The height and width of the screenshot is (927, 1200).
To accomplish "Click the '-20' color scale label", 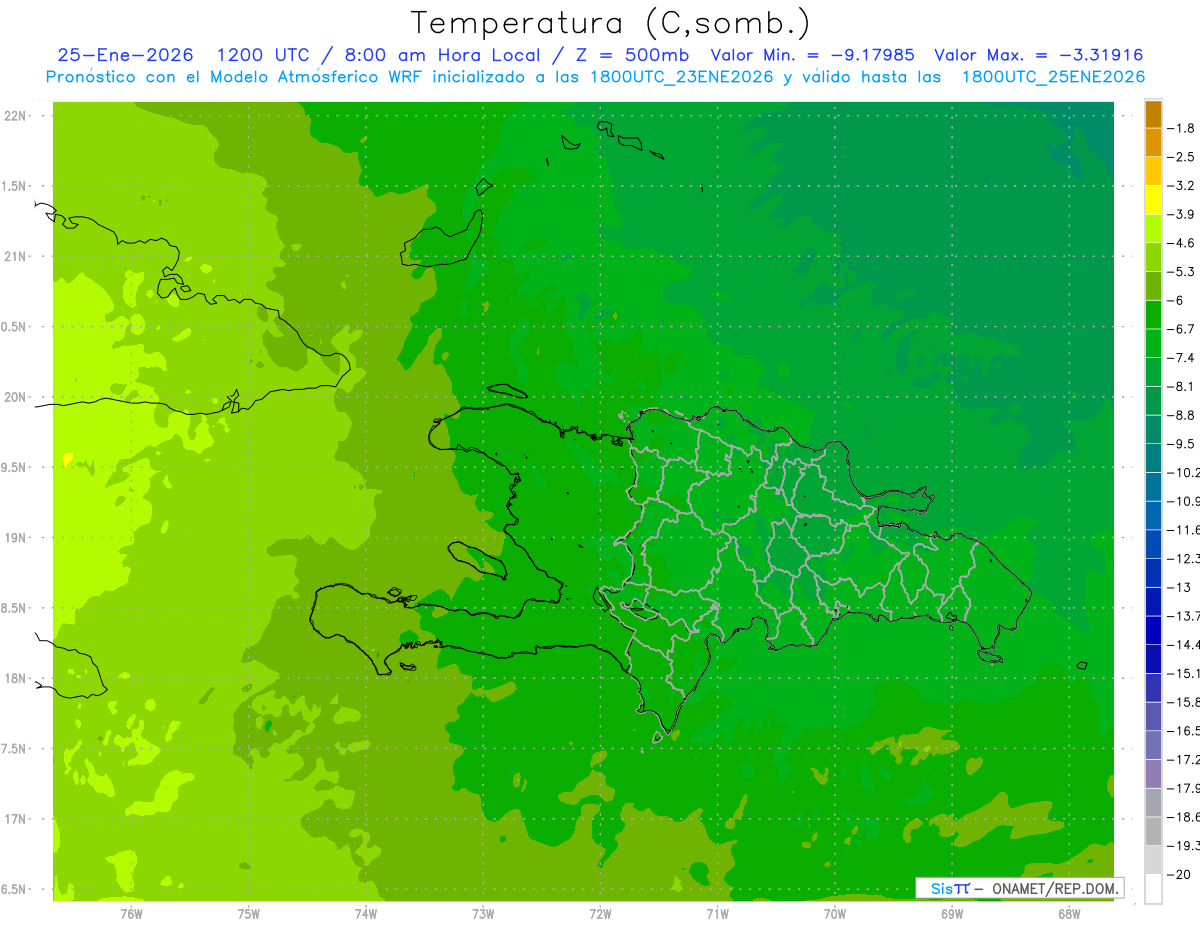I will [1178, 873].
